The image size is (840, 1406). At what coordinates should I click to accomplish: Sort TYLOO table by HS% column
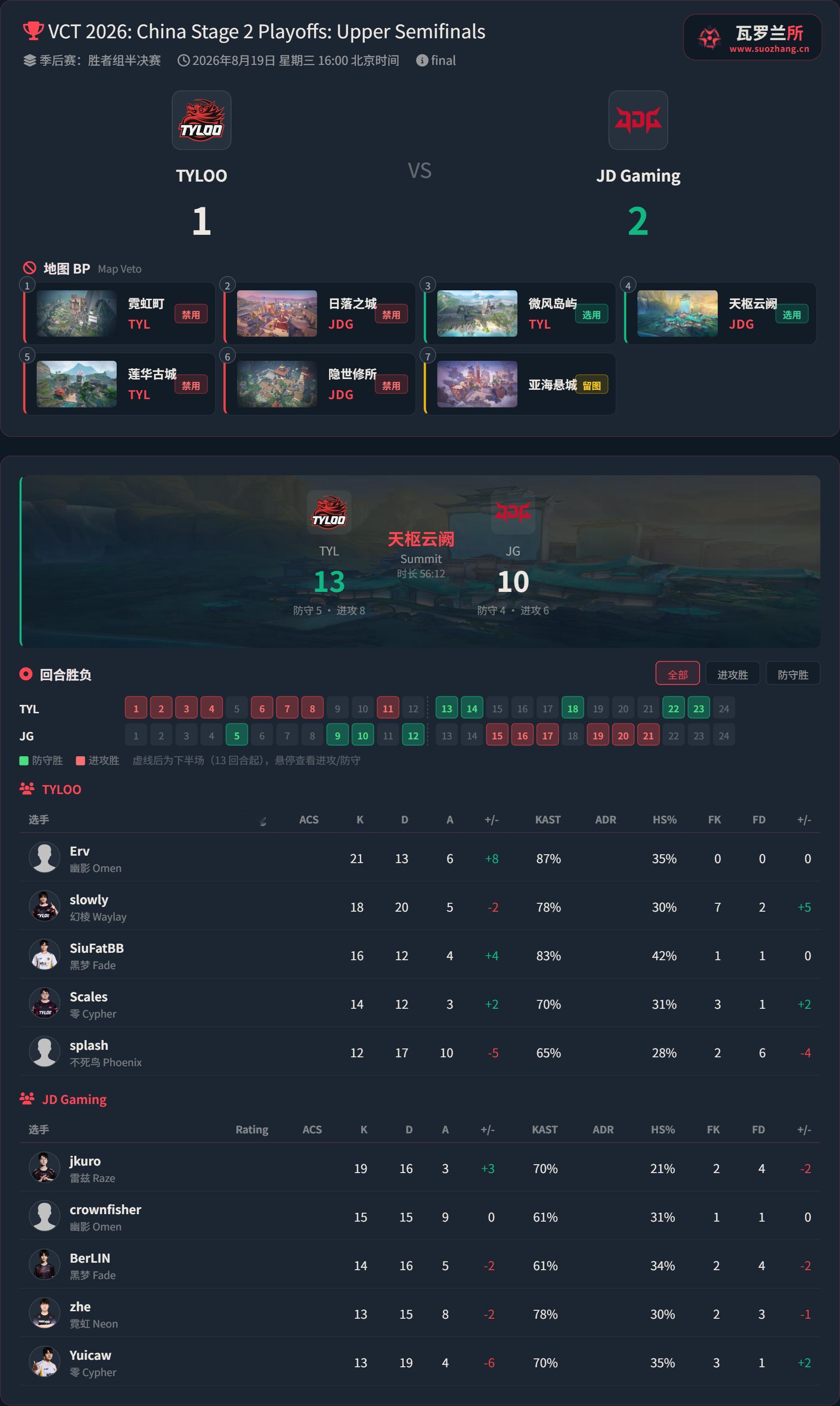665,819
